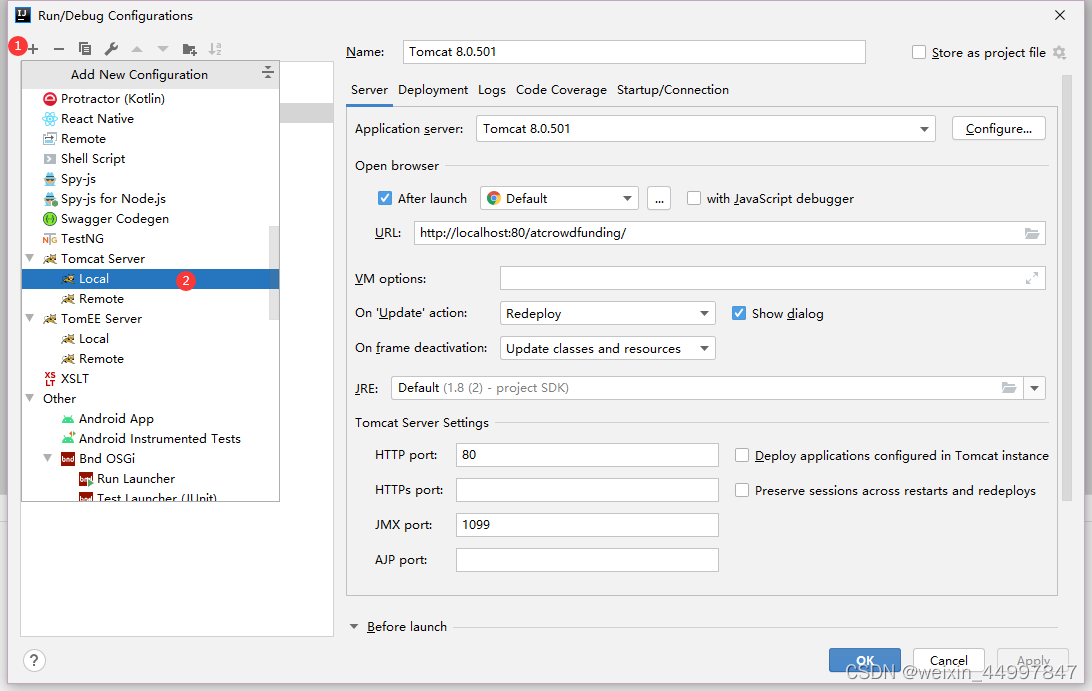Sort configurations alphabetically icon
Image resolution: width=1092 pixels, height=691 pixels.
click(x=215, y=49)
